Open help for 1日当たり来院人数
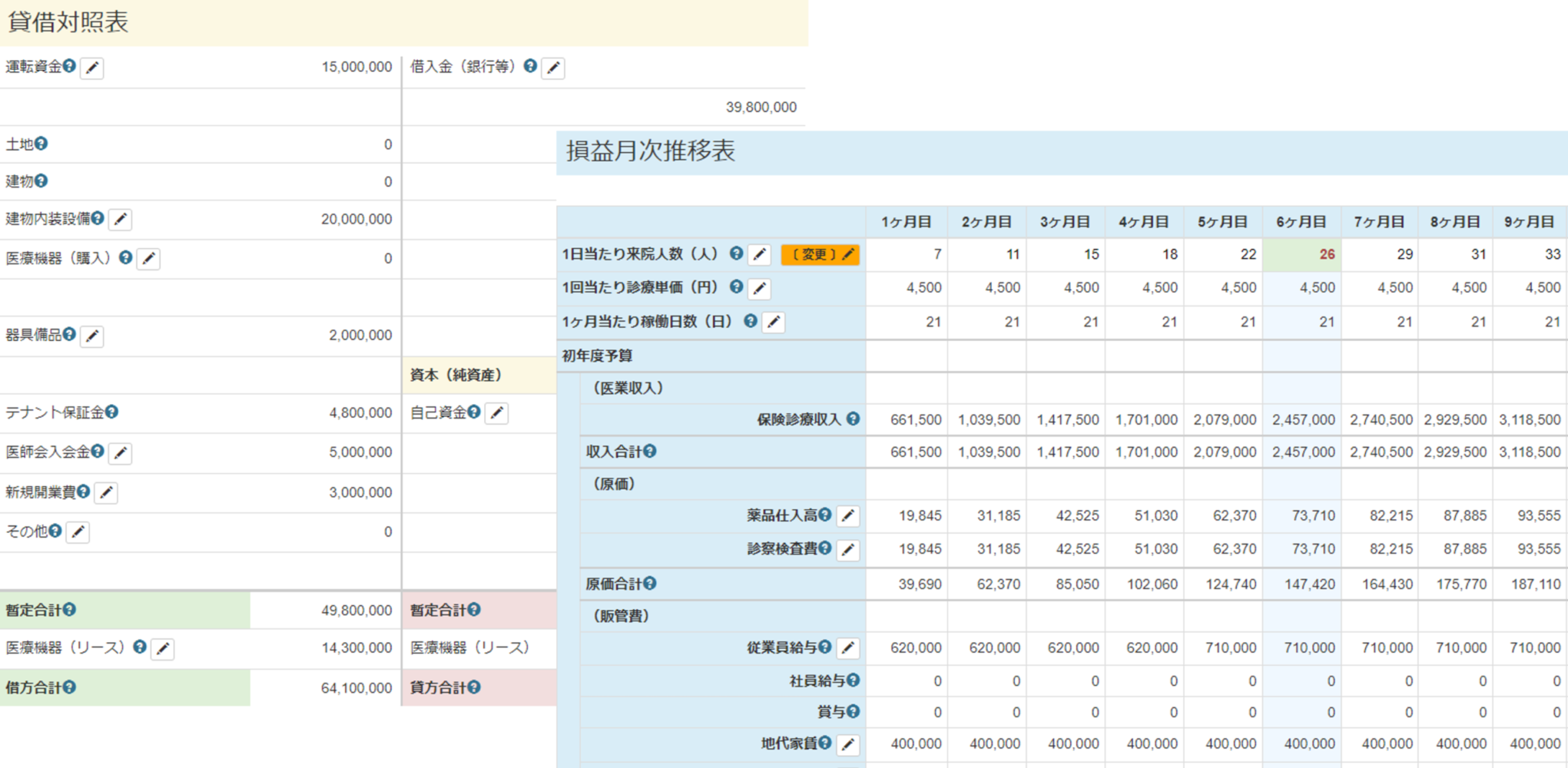Screen dimensions: 1568x768 point(736,253)
